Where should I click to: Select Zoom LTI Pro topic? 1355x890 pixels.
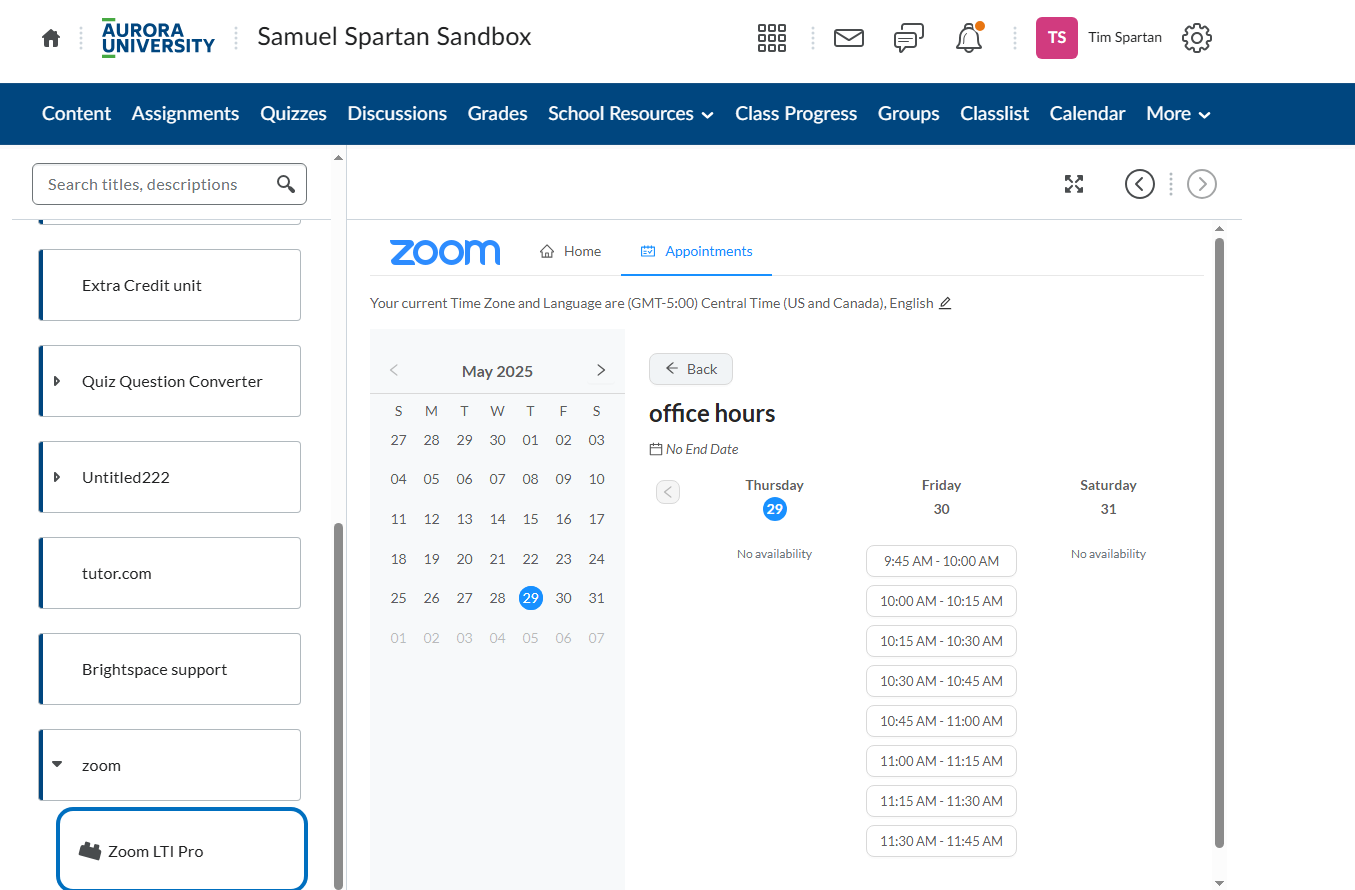click(x=182, y=851)
